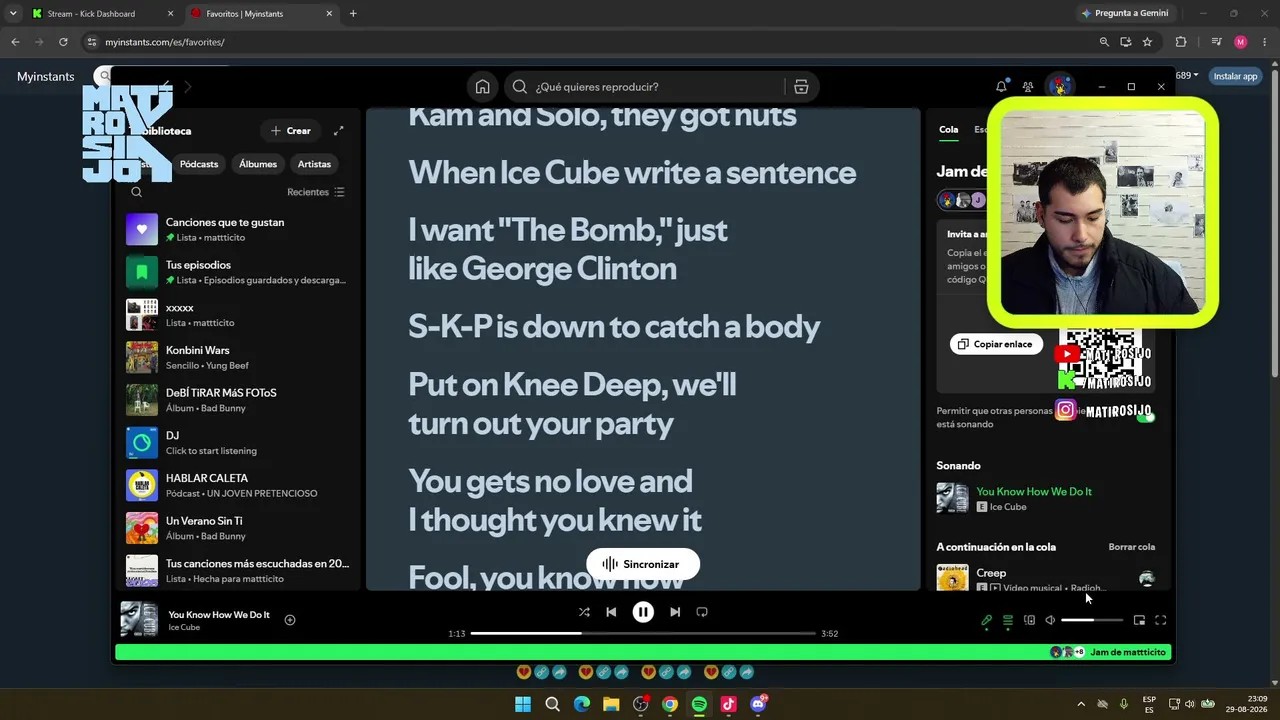Expand Your Library to full view
This screenshot has height=720, width=1280.
(339, 131)
